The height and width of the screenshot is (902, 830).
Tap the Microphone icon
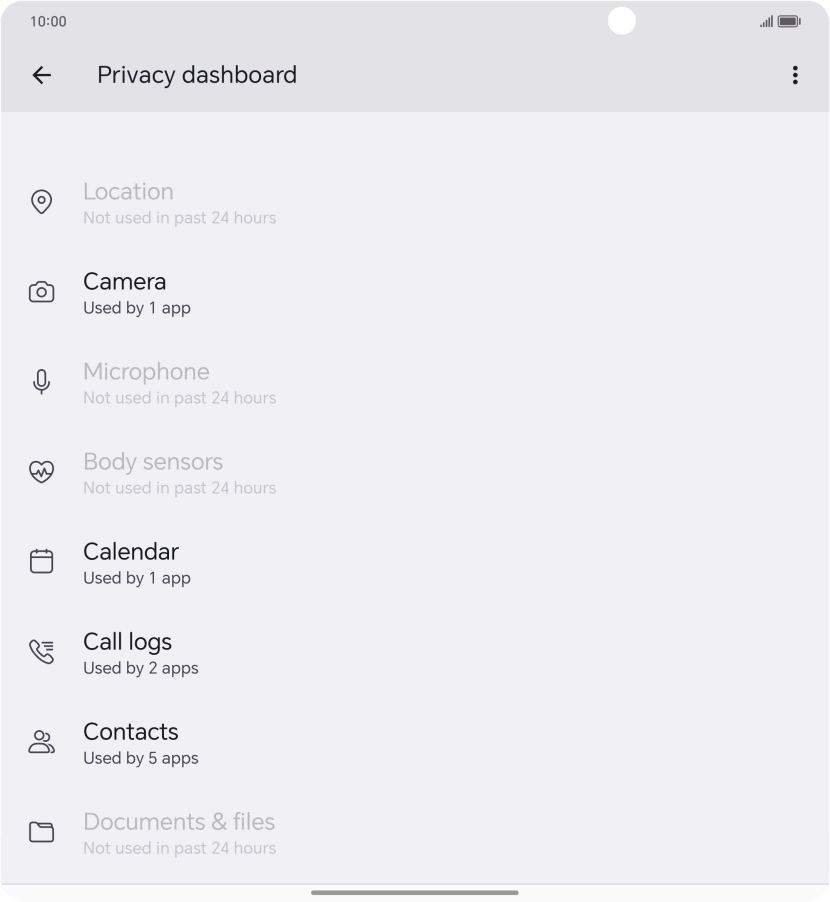coord(41,382)
